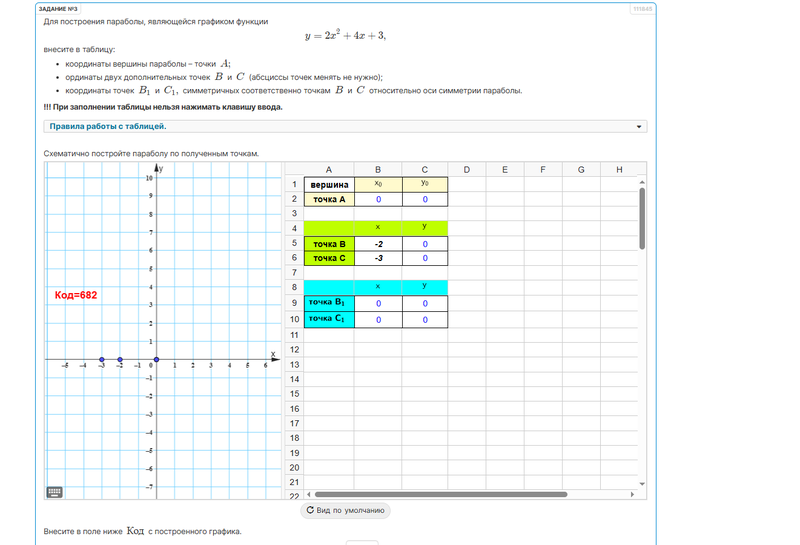Select the y cell for точка C1
Screen dimensions: 800x545
click(425, 320)
